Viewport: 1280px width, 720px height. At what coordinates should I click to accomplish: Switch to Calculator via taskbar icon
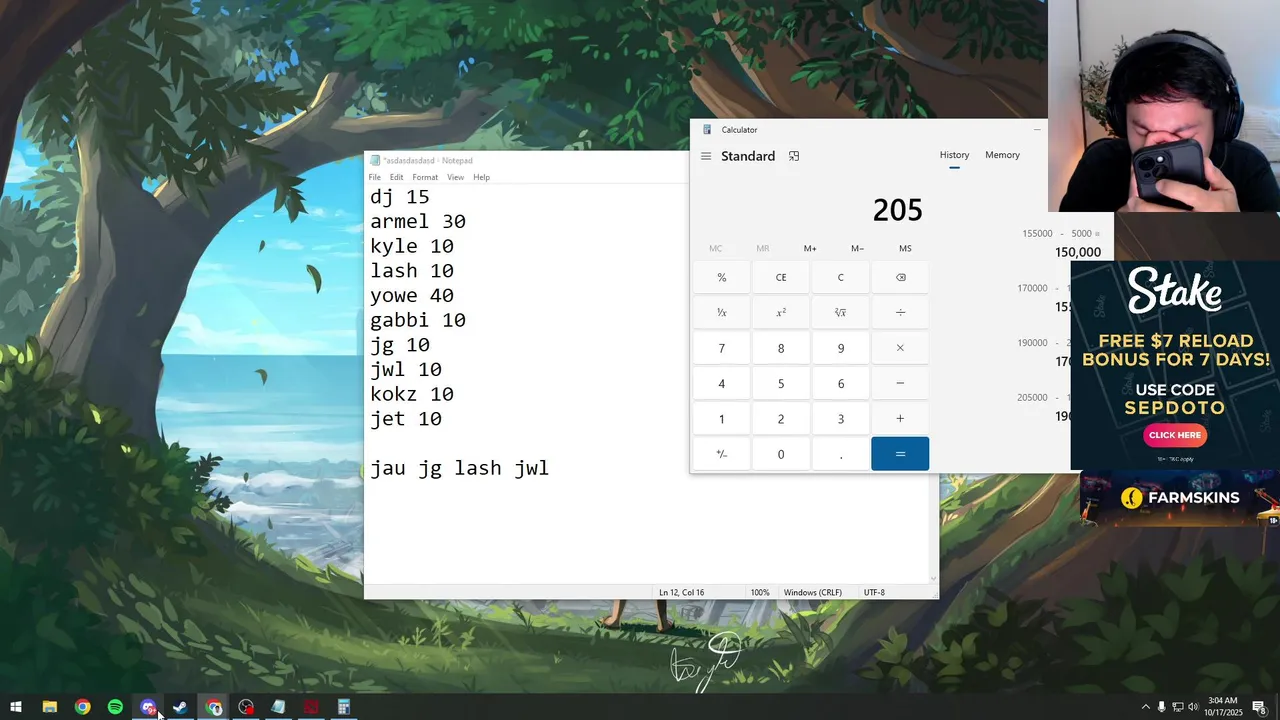click(x=344, y=707)
